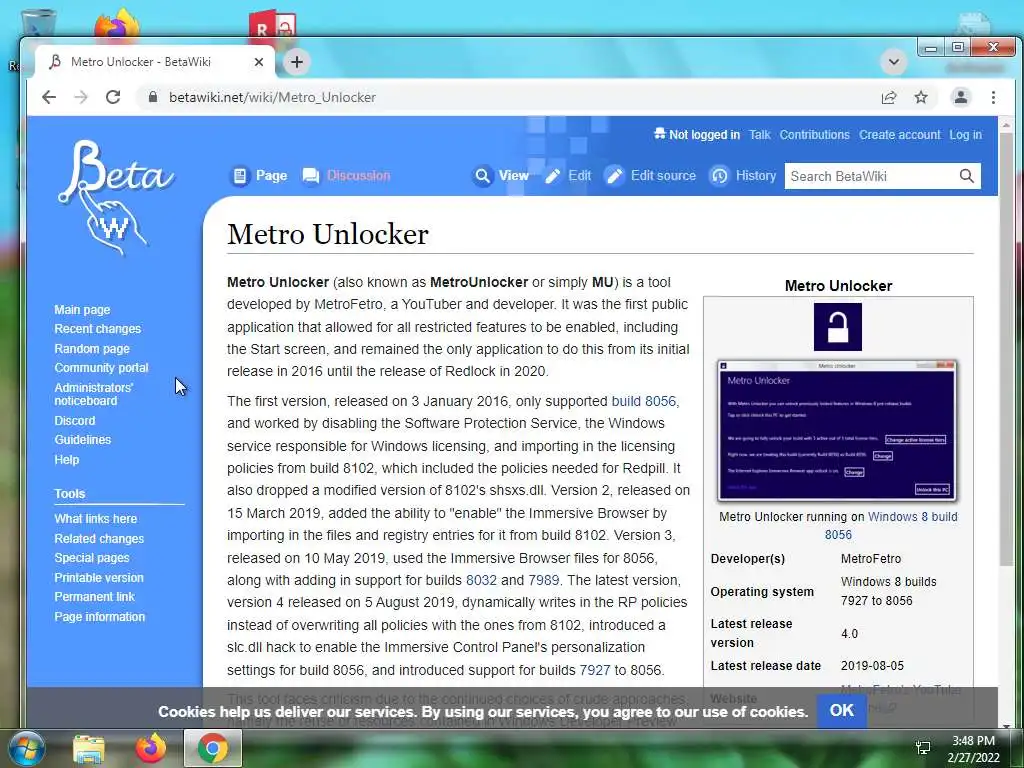
Task: Go to Main page in sidebar
Action: 82,310
